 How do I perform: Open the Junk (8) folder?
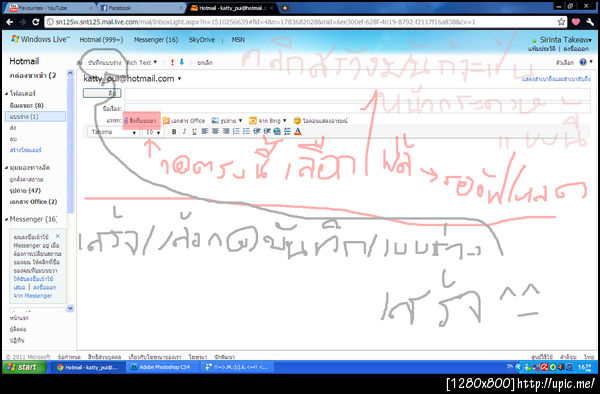point(26,105)
